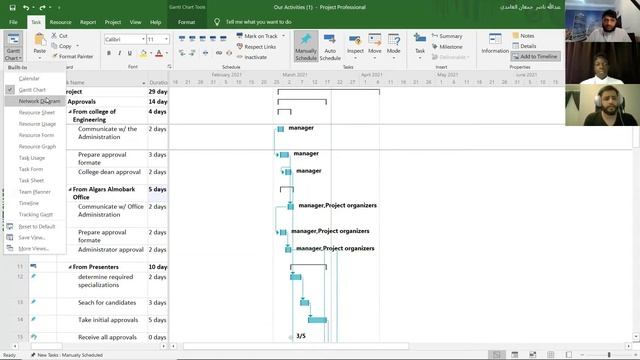
Task: Open the View tab
Action: [x=136, y=22]
